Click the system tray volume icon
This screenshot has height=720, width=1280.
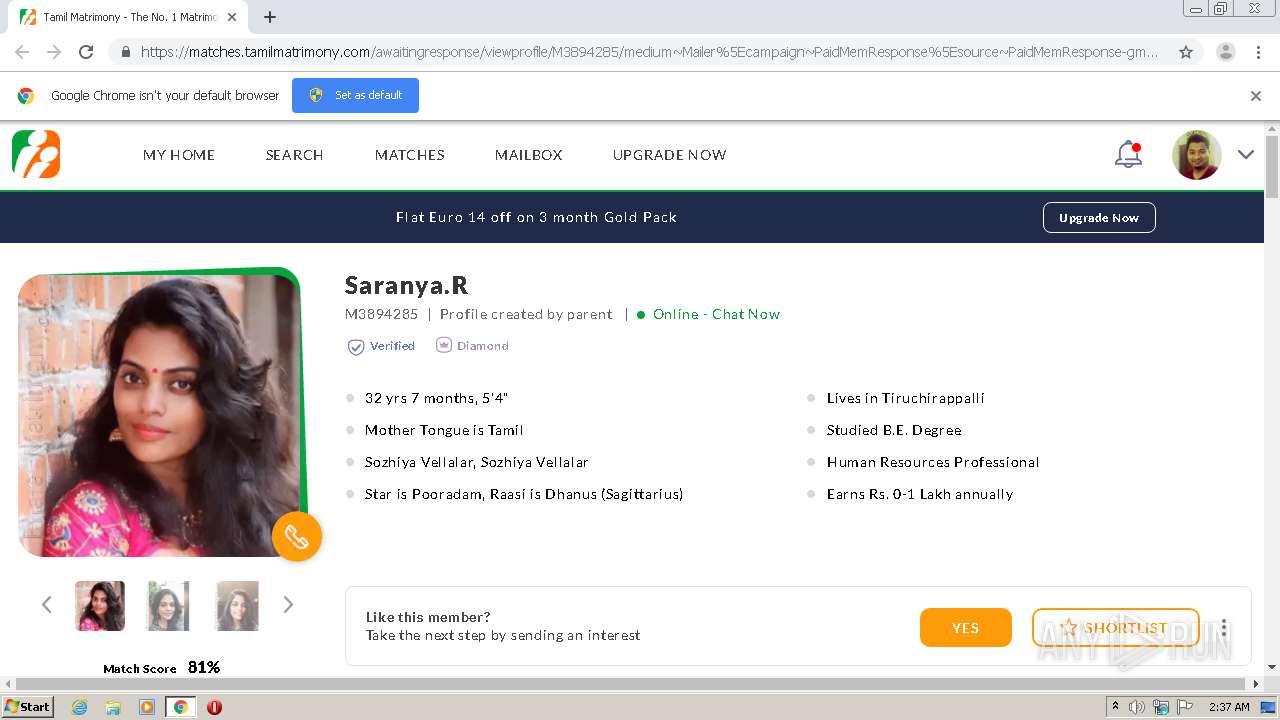(x=1137, y=707)
